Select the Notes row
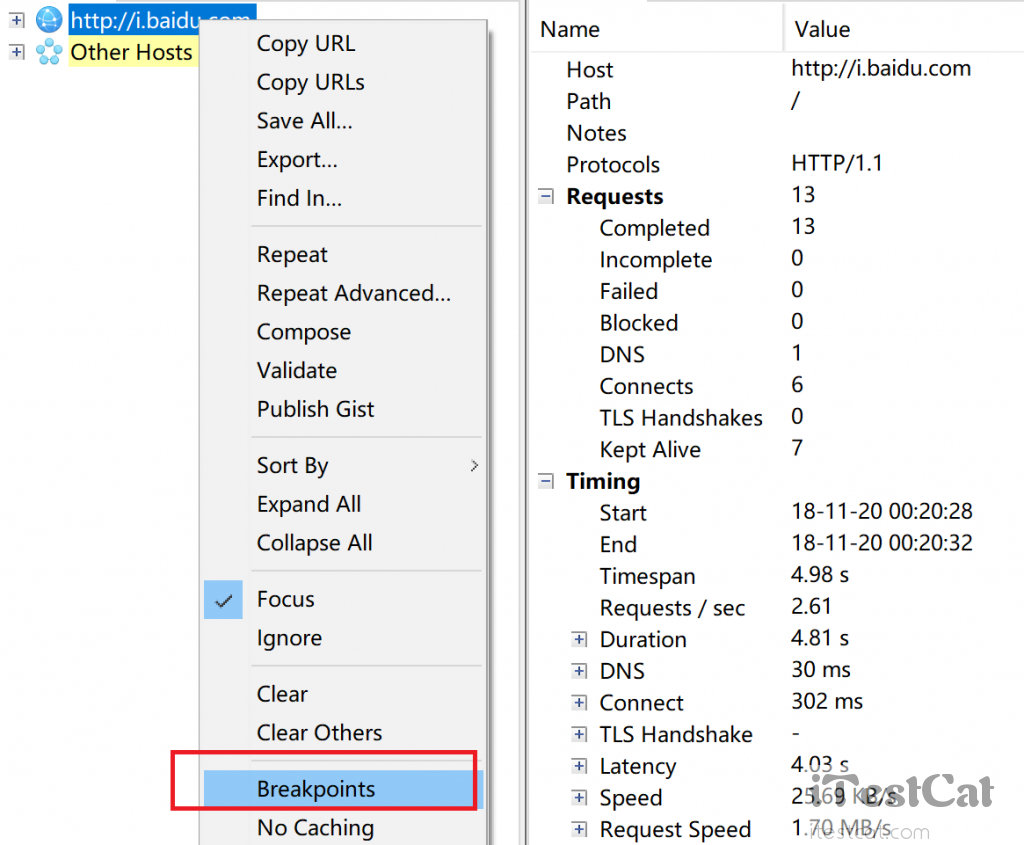This screenshot has width=1024, height=845. coord(777,133)
